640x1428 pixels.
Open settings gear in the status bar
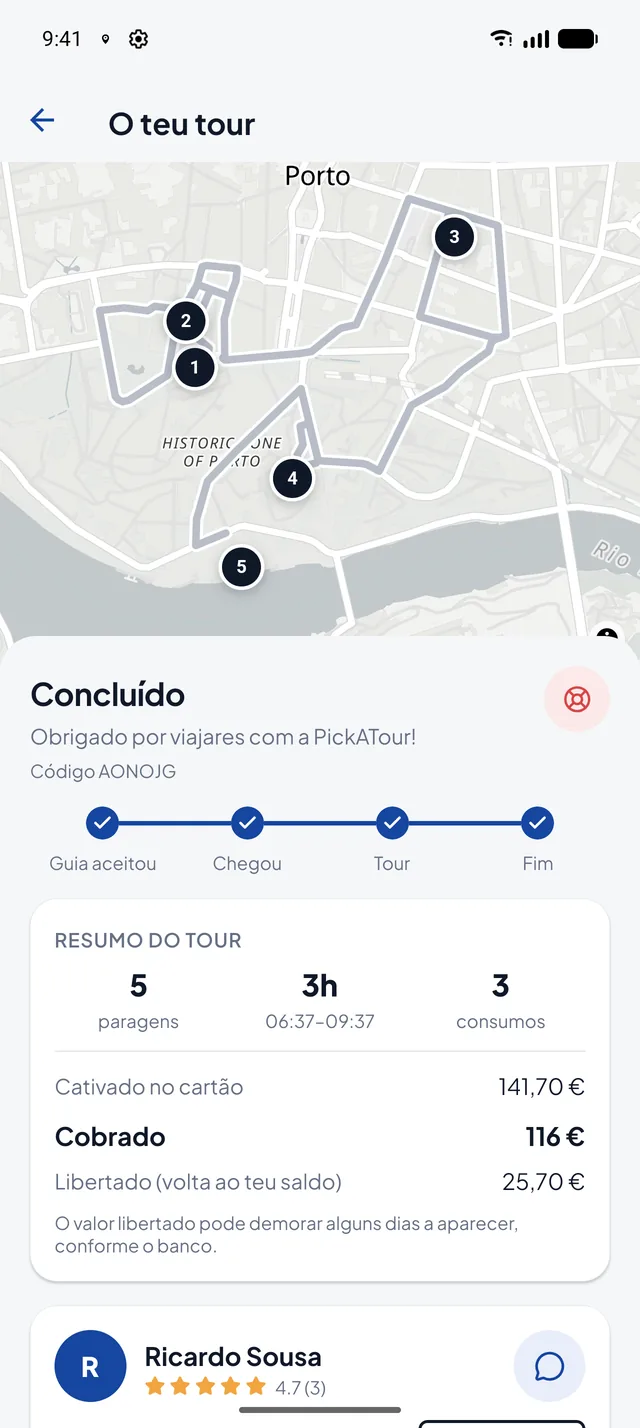click(x=139, y=39)
